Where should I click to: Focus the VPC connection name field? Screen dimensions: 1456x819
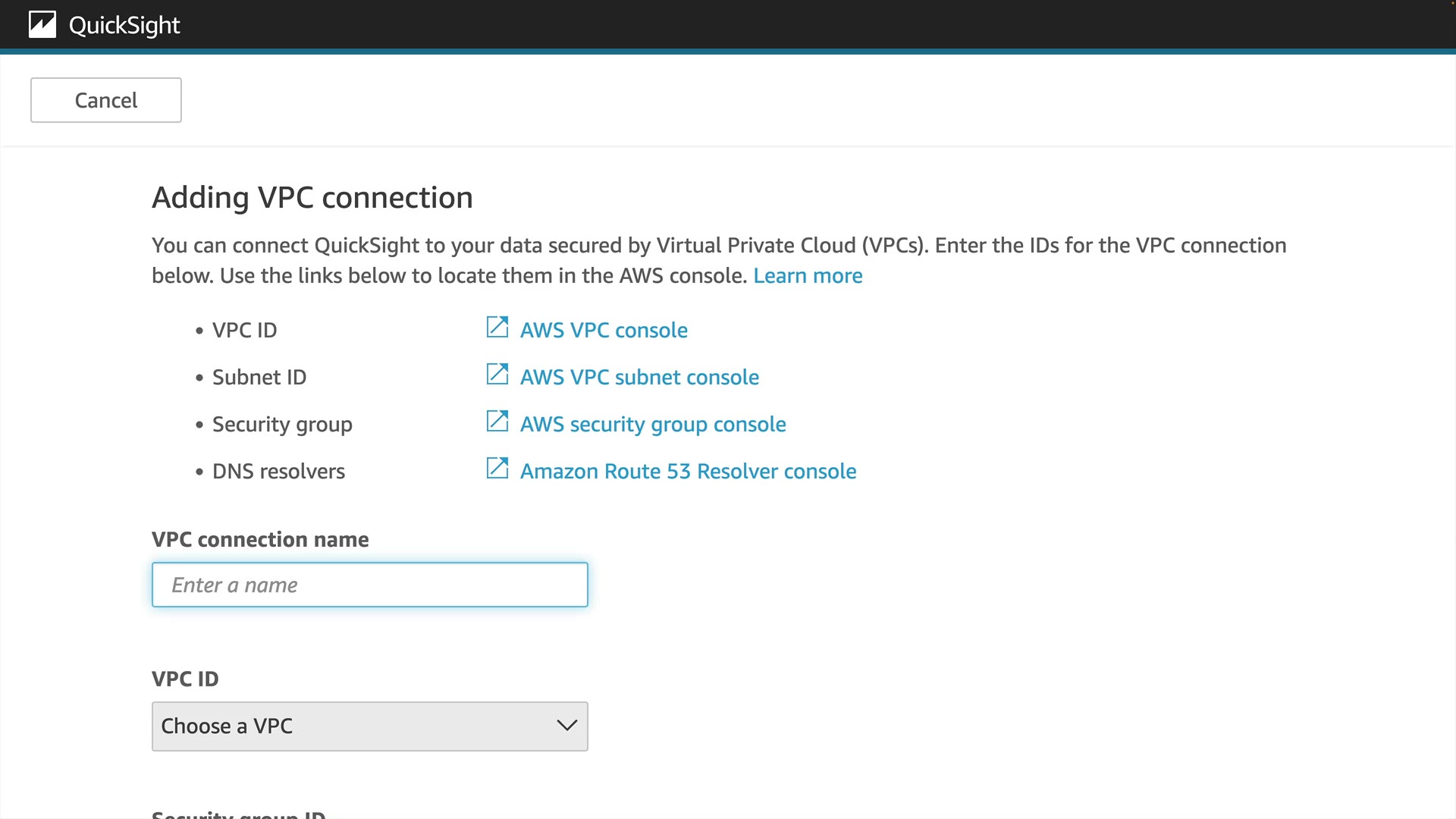370,585
